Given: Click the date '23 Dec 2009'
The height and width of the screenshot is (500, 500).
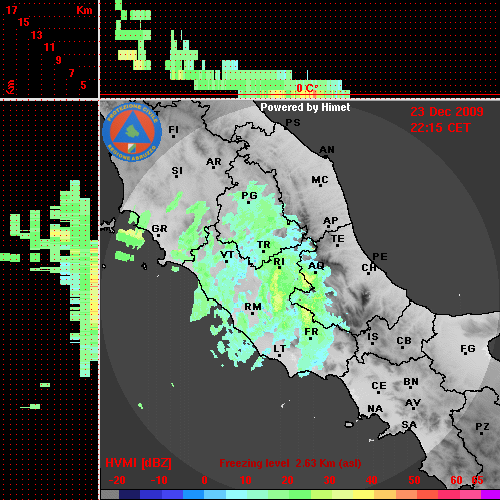Looking at the screenshot, I should [447, 112].
